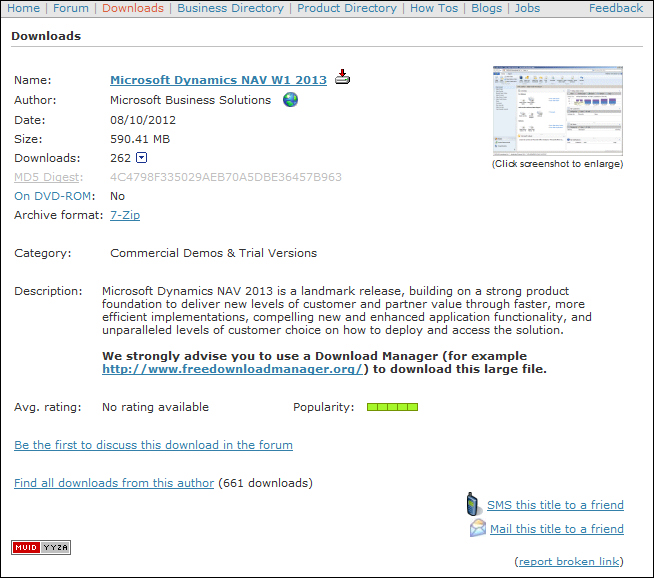Open the author's website globe icon
The height and width of the screenshot is (578, 654).
click(x=290, y=100)
